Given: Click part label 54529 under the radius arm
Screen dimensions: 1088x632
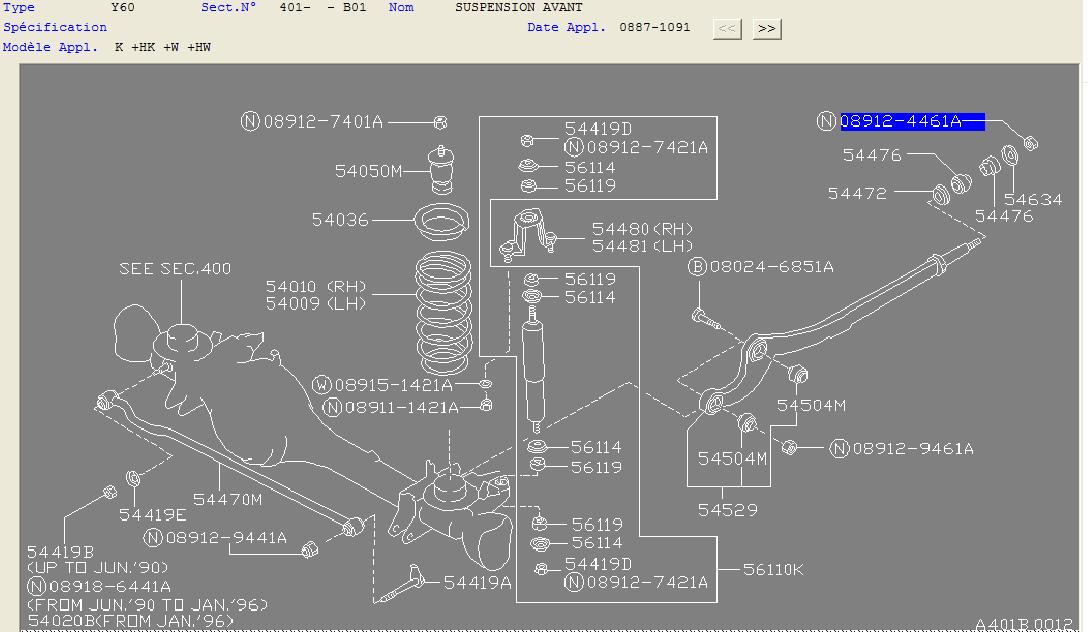Looking at the screenshot, I should click(x=727, y=510).
